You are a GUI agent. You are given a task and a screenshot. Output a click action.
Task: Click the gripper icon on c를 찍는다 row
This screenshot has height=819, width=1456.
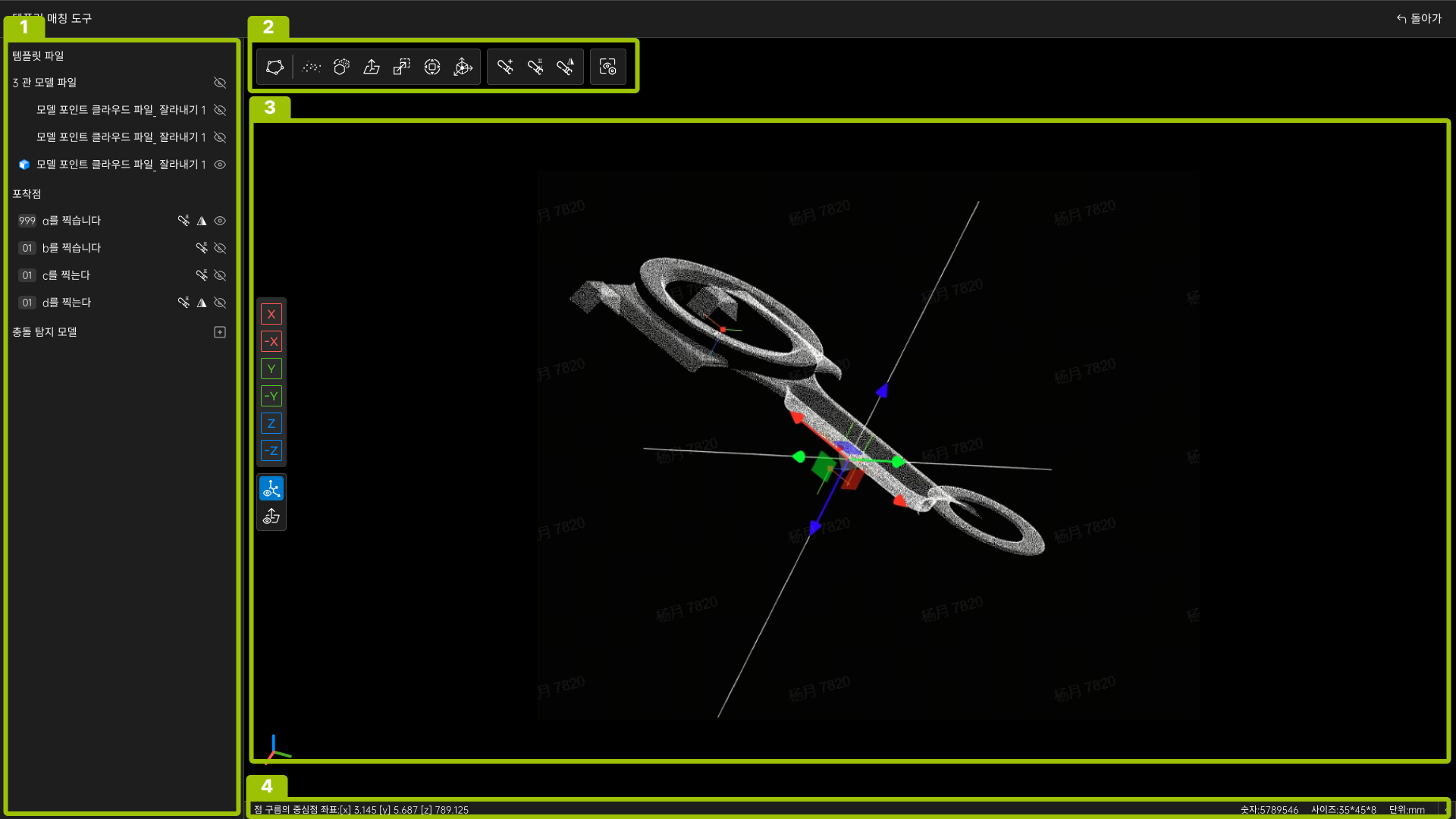point(202,275)
